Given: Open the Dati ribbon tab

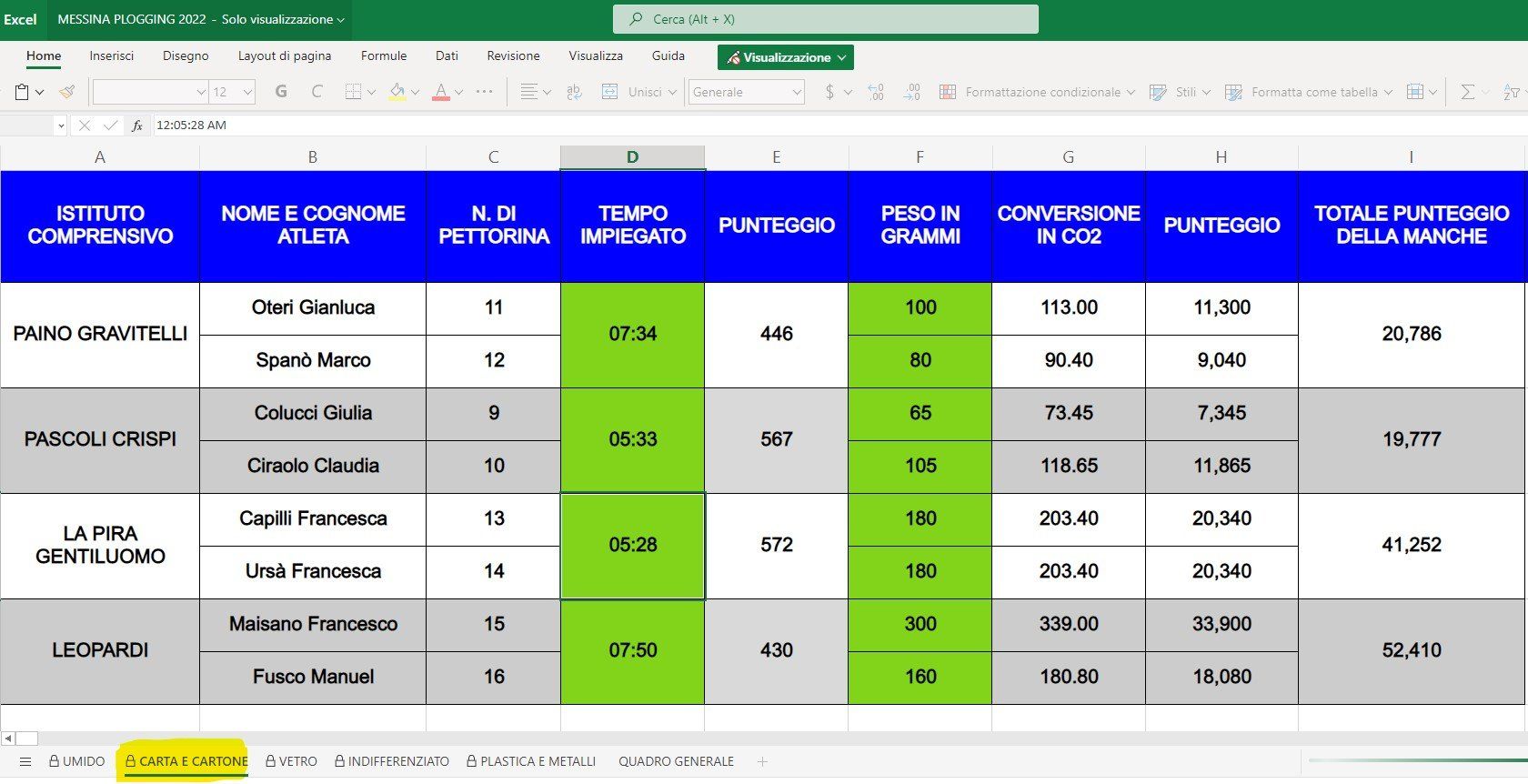Looking at the screenshot, I should click(x=447, y=55).
